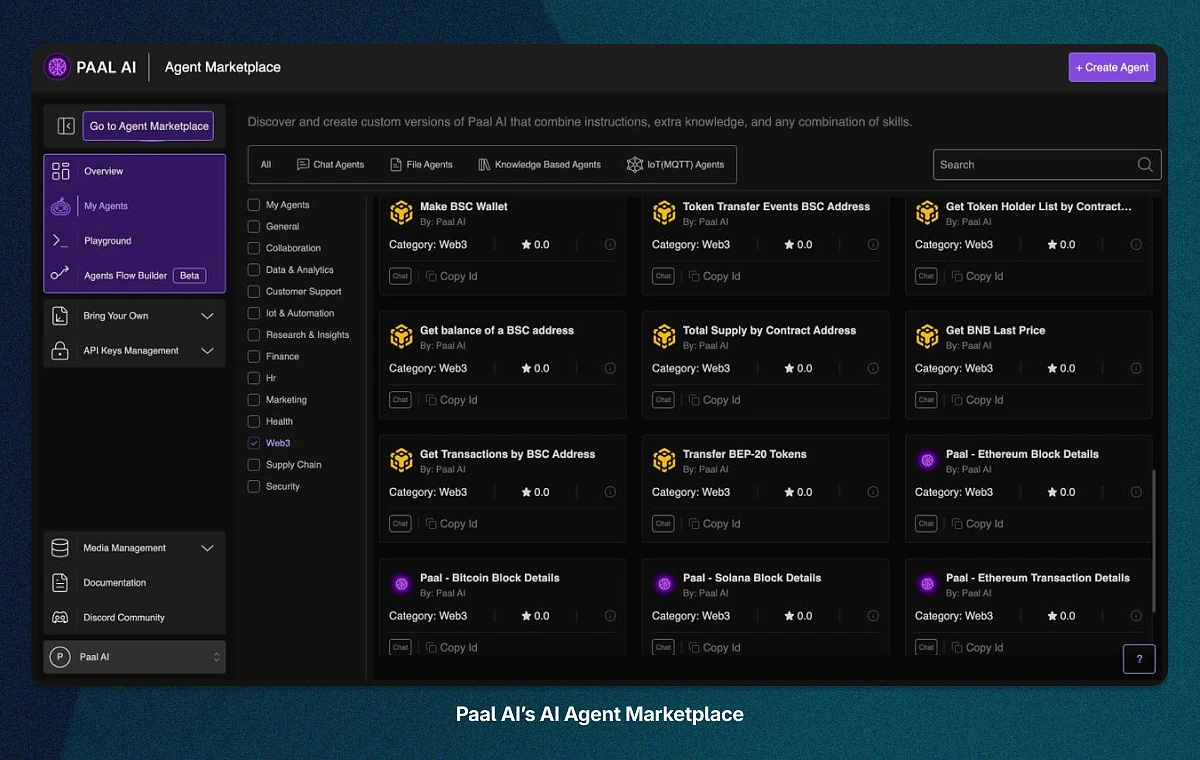This screenshot has height=760, width=1200.
Task: Uncheck the Web3 category filter
Action: (253, 442)
